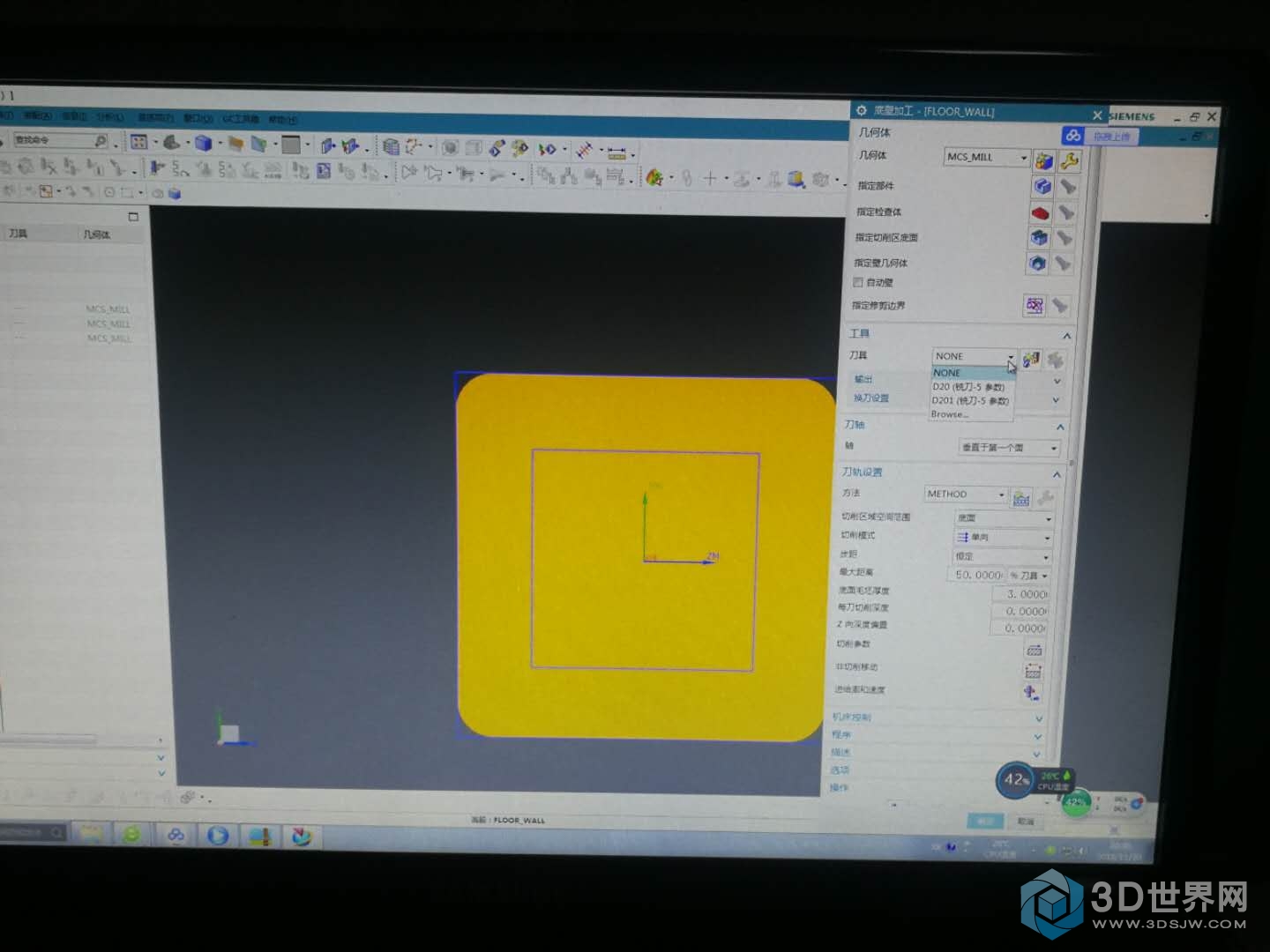Click the snap grid selection icon
Screen dimensions: 1270x952
139,142
